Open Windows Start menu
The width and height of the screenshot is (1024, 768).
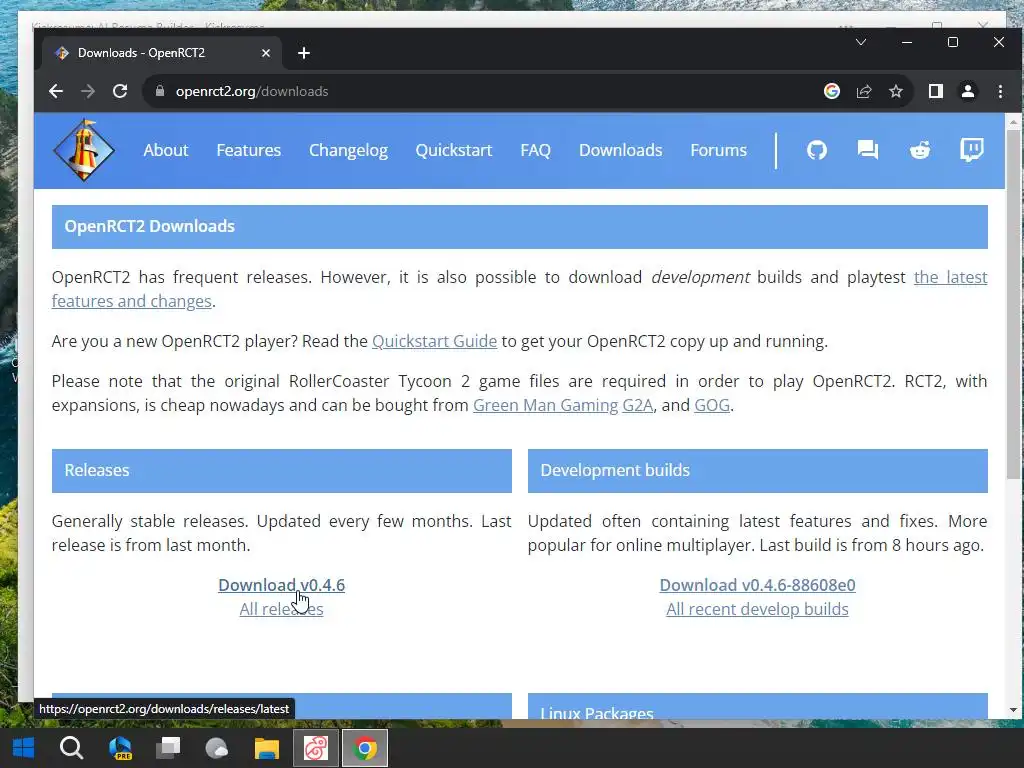24,748
